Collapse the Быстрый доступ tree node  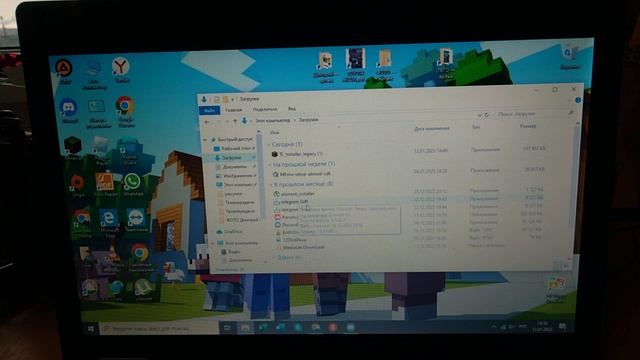point(205,140)
